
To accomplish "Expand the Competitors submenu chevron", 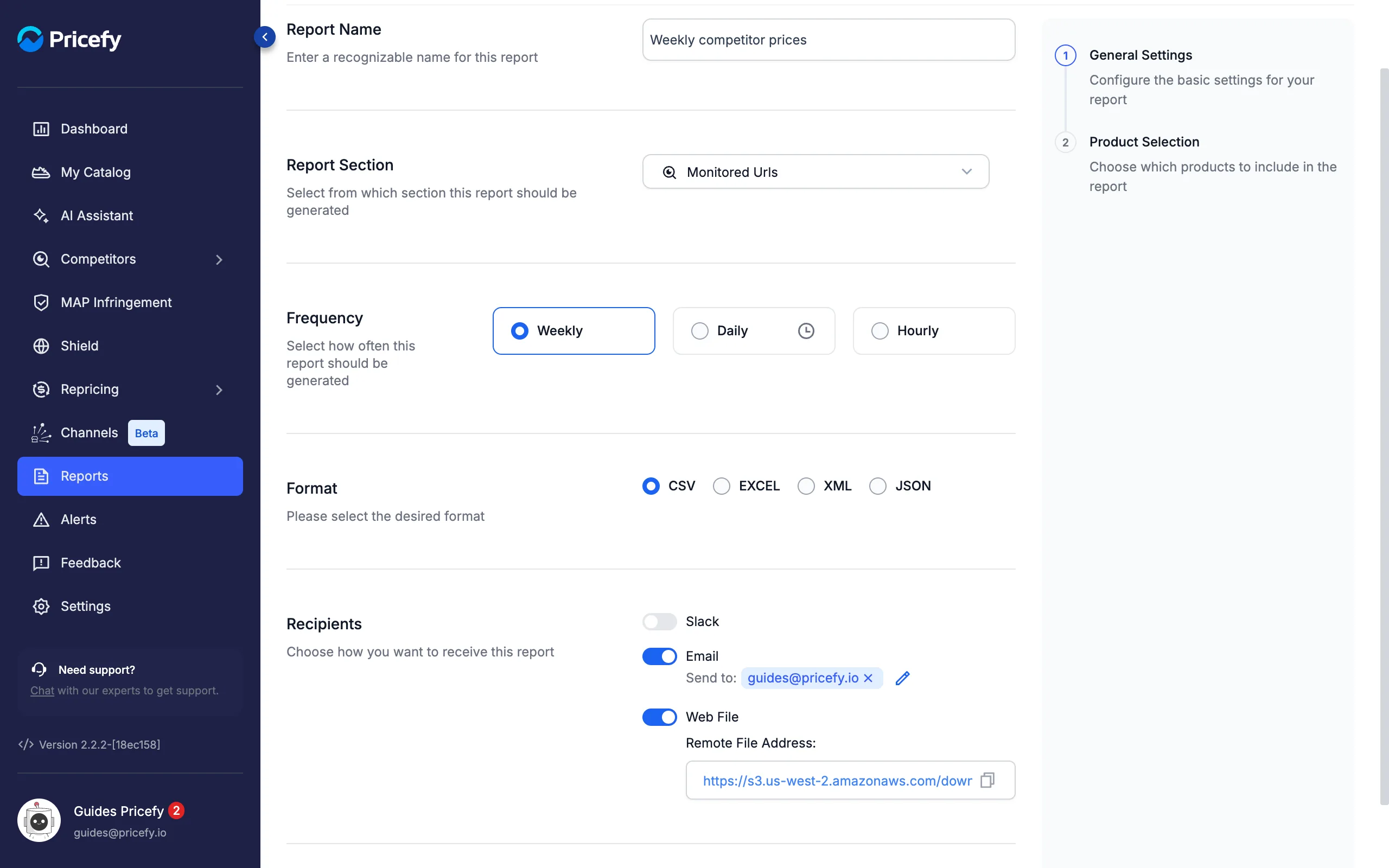I will point(219,259).
